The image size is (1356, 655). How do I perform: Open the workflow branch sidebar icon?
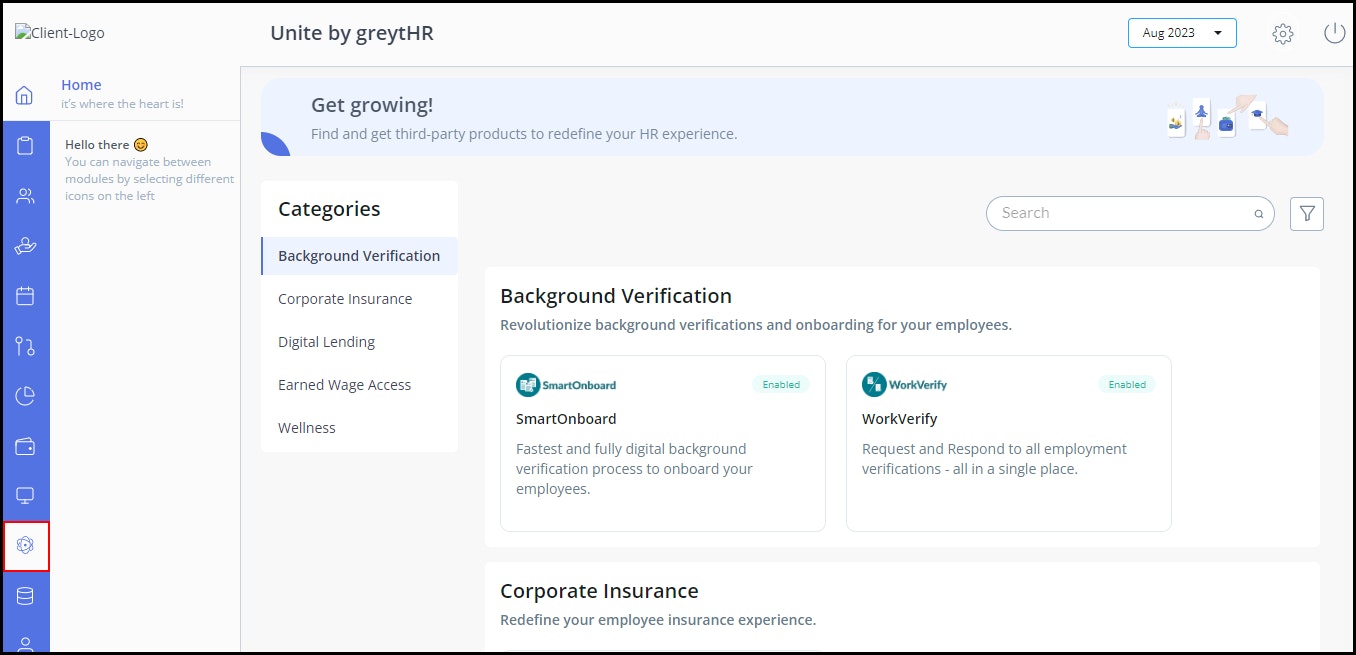pyautogui.click(x=25, y=346)
